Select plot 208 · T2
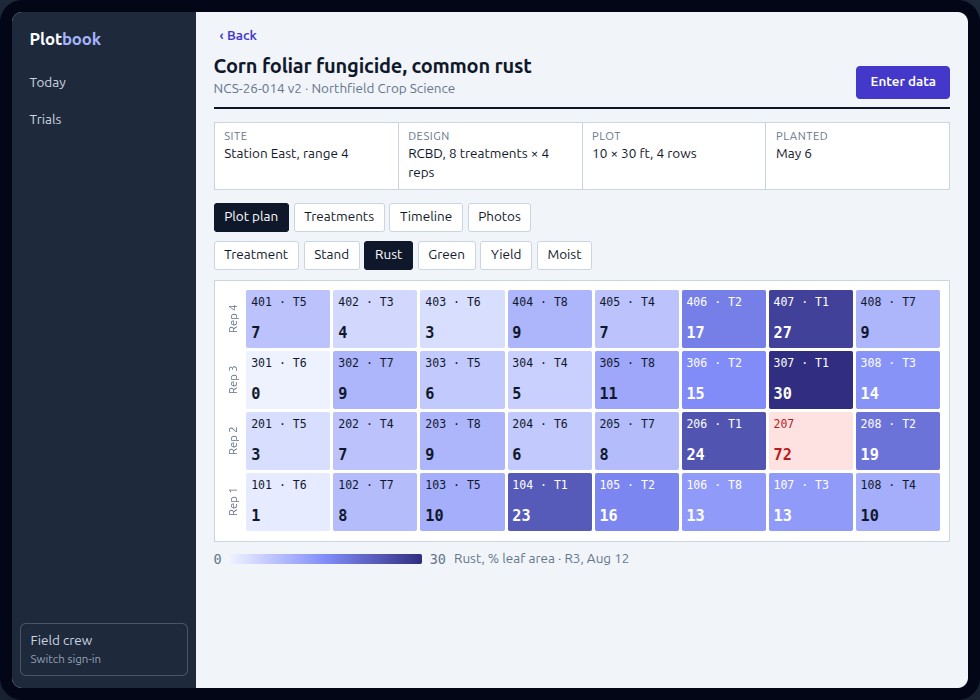Screen dimensions: 980x700 click(x=898, y=441)
